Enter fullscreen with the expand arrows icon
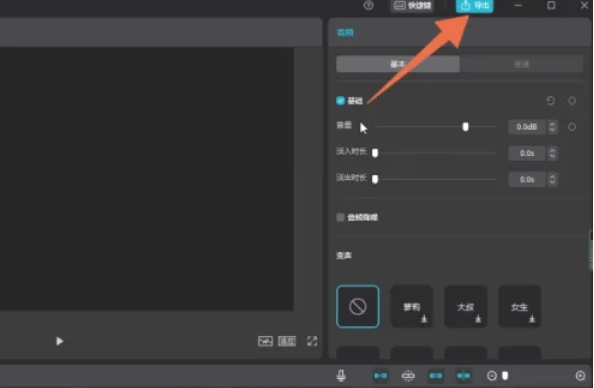 coord(312,341)
